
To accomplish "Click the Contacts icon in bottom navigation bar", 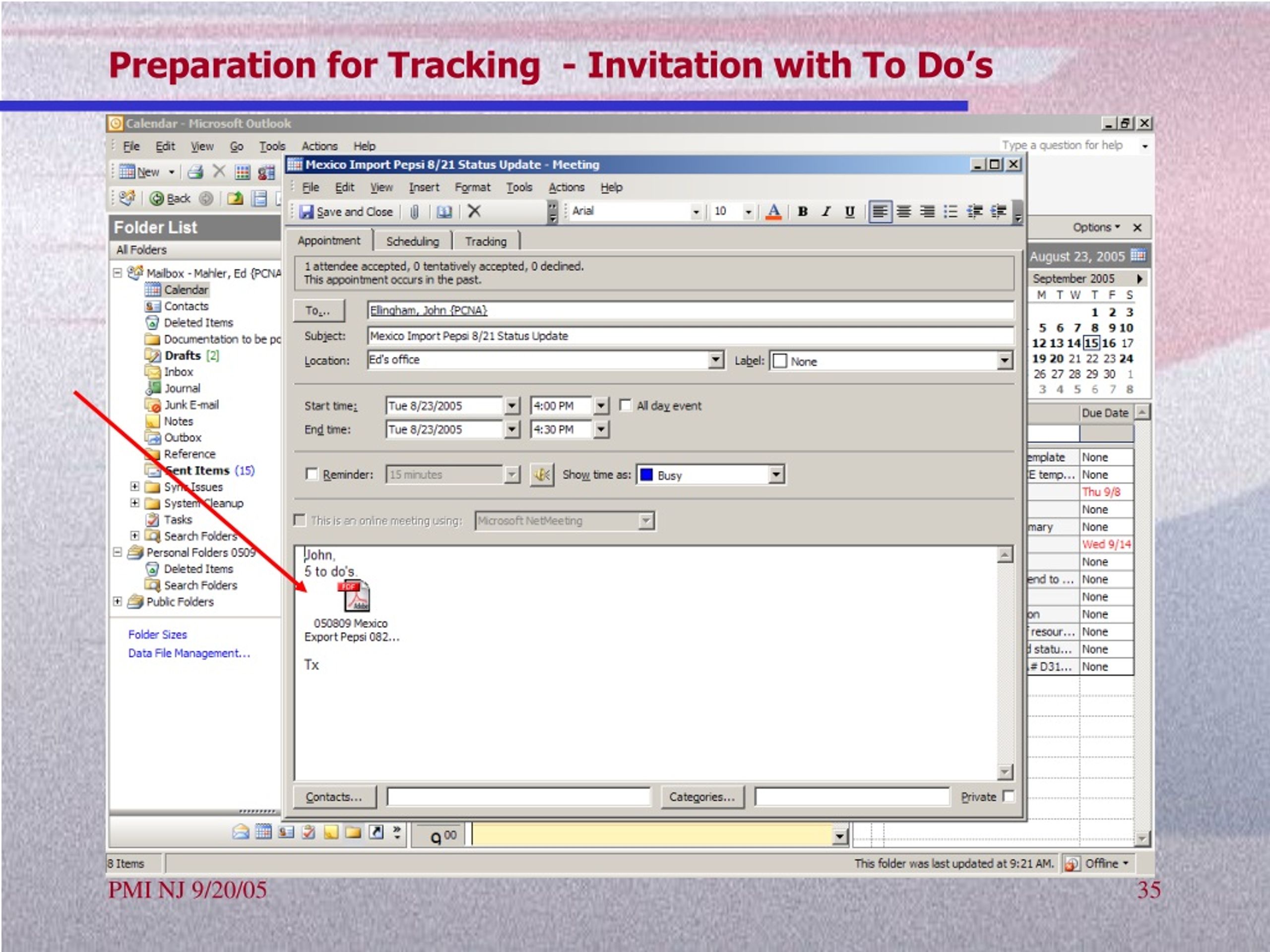I will point(286,832).
